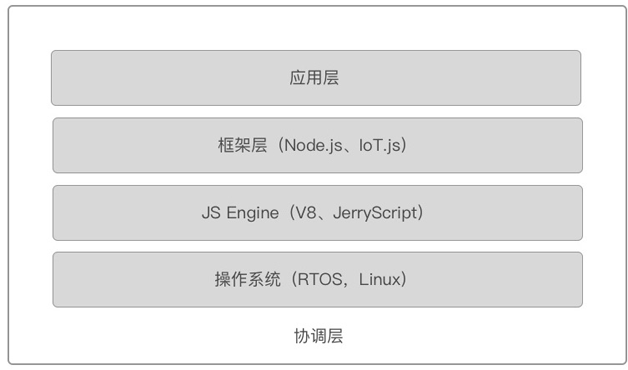Click the IoT.js text in the framework layer
This screenshot has height=370, width=628.
(380, 145)
